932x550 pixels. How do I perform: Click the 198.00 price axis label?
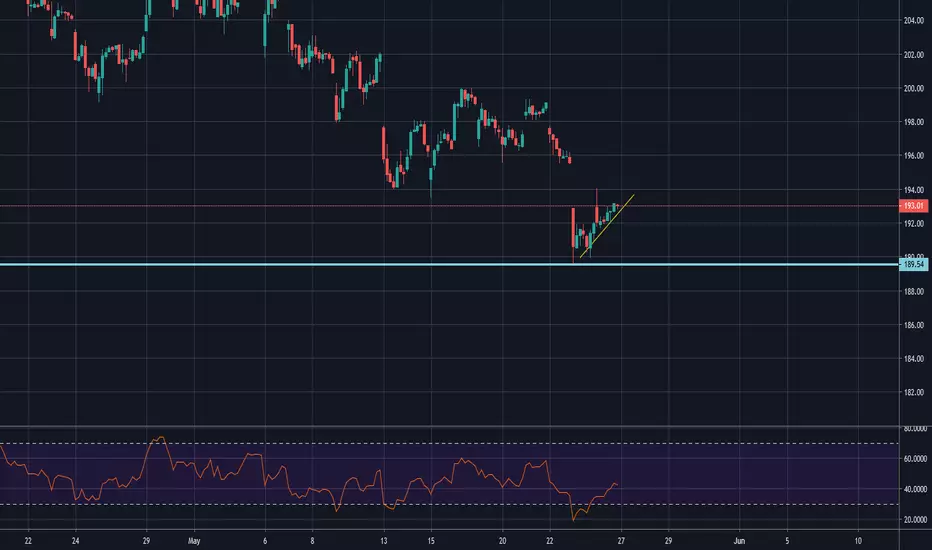914,122
